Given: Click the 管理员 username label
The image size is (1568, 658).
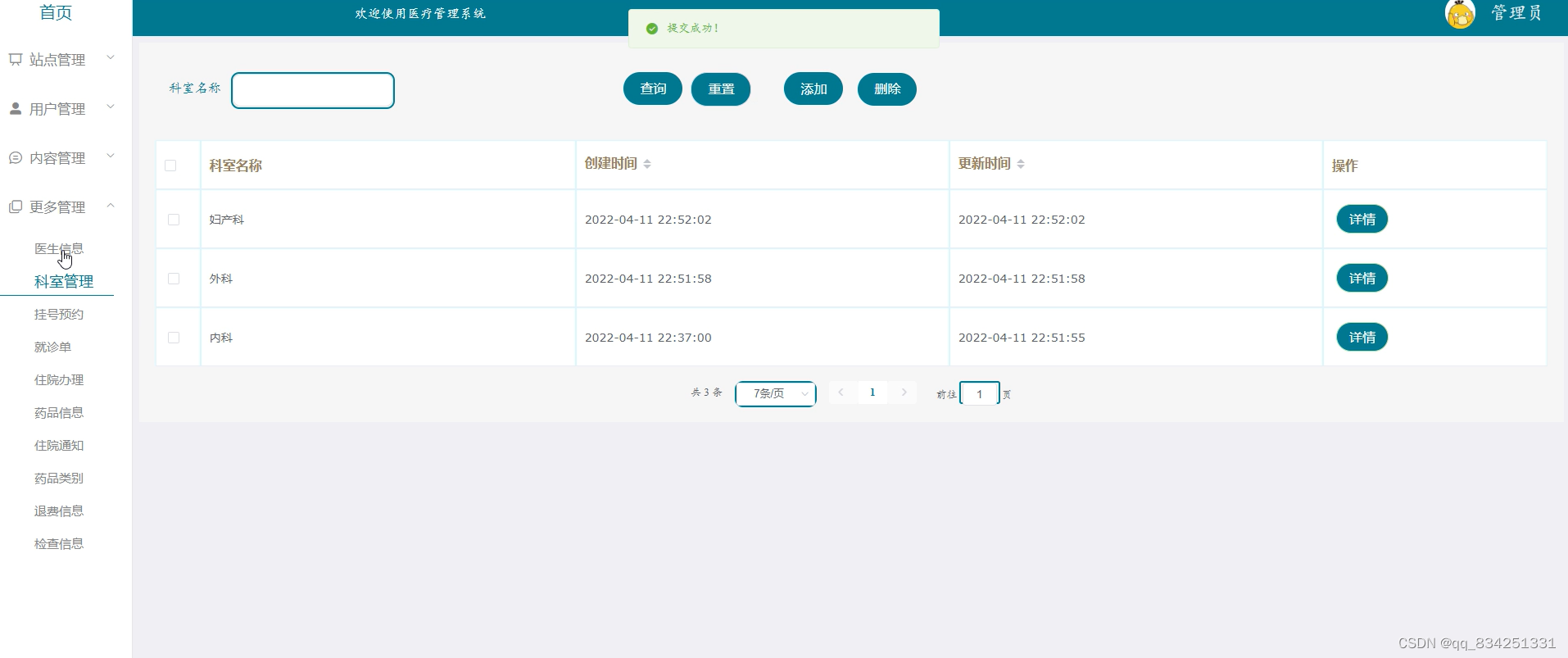Looking at the screenshot, I should coord(1516,12).
